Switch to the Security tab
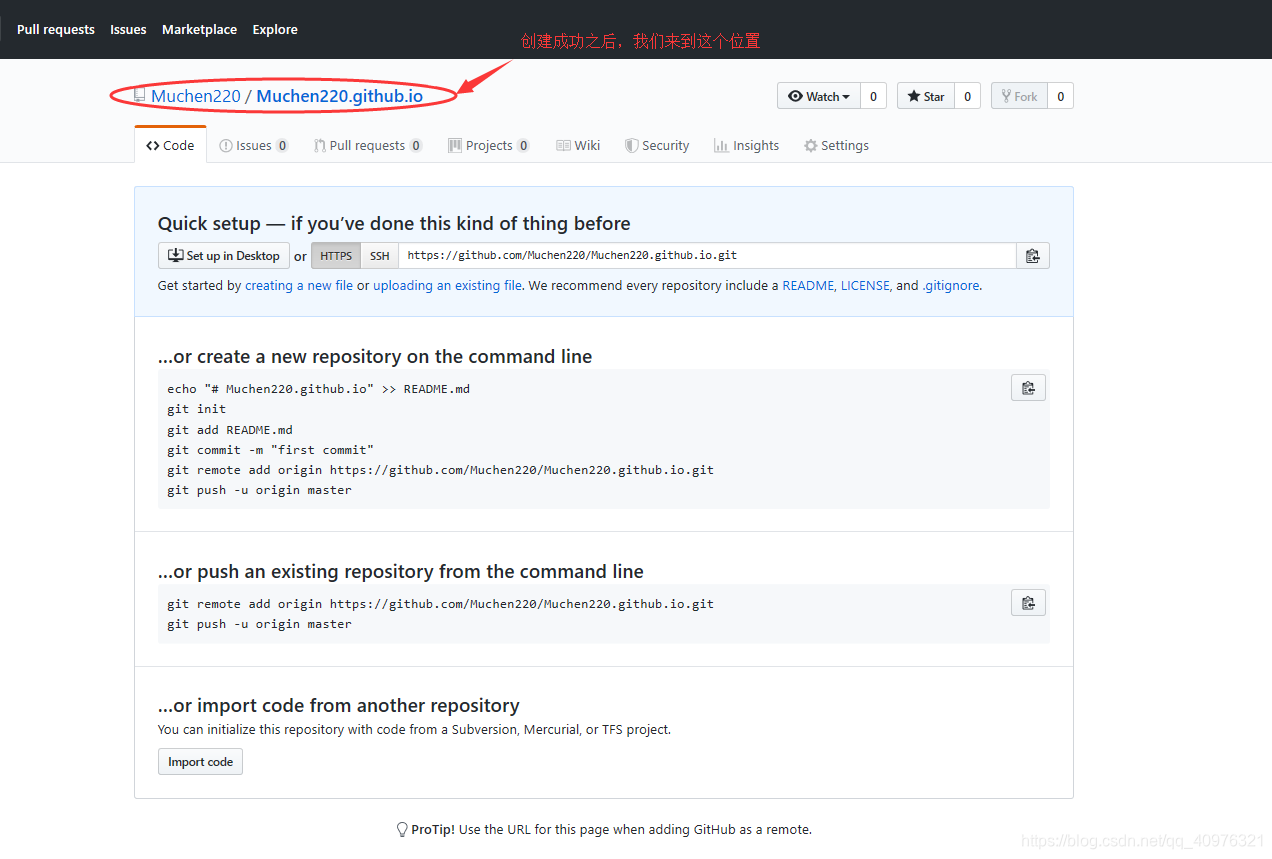The image size is (1272, 859). [x=657, y=145]
